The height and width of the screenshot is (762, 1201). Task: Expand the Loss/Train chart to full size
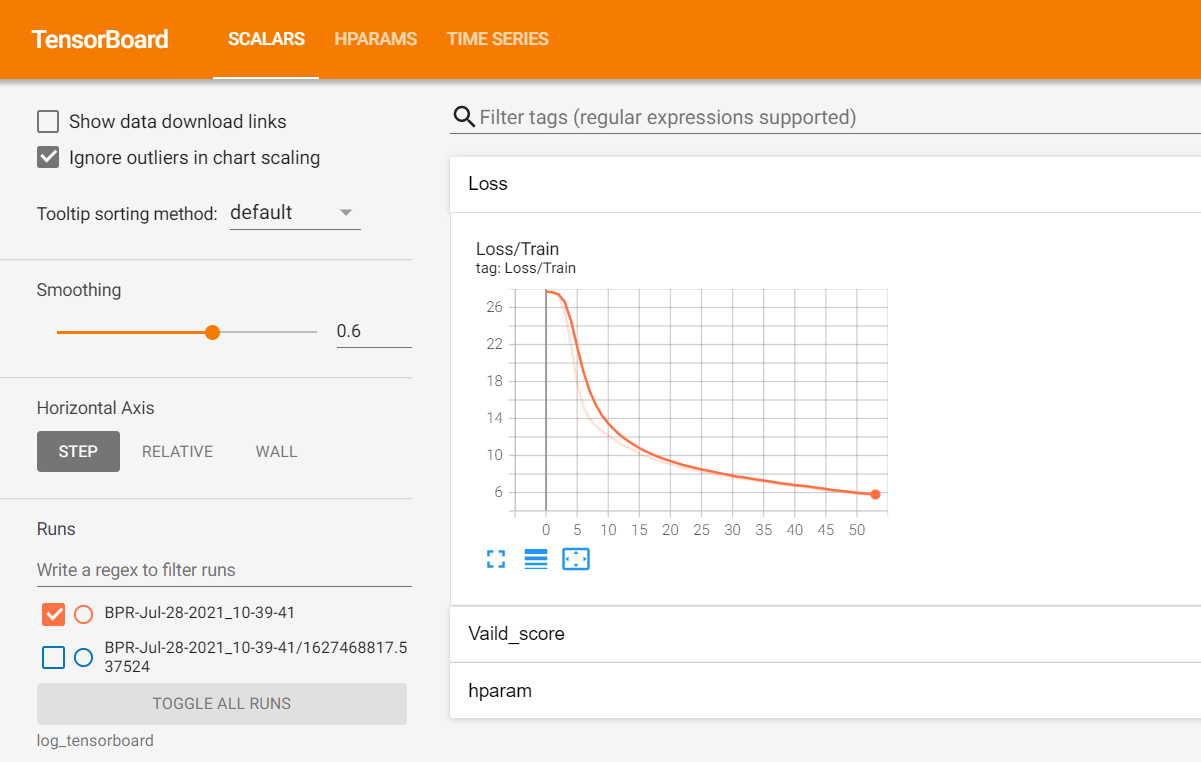point(496,560)
